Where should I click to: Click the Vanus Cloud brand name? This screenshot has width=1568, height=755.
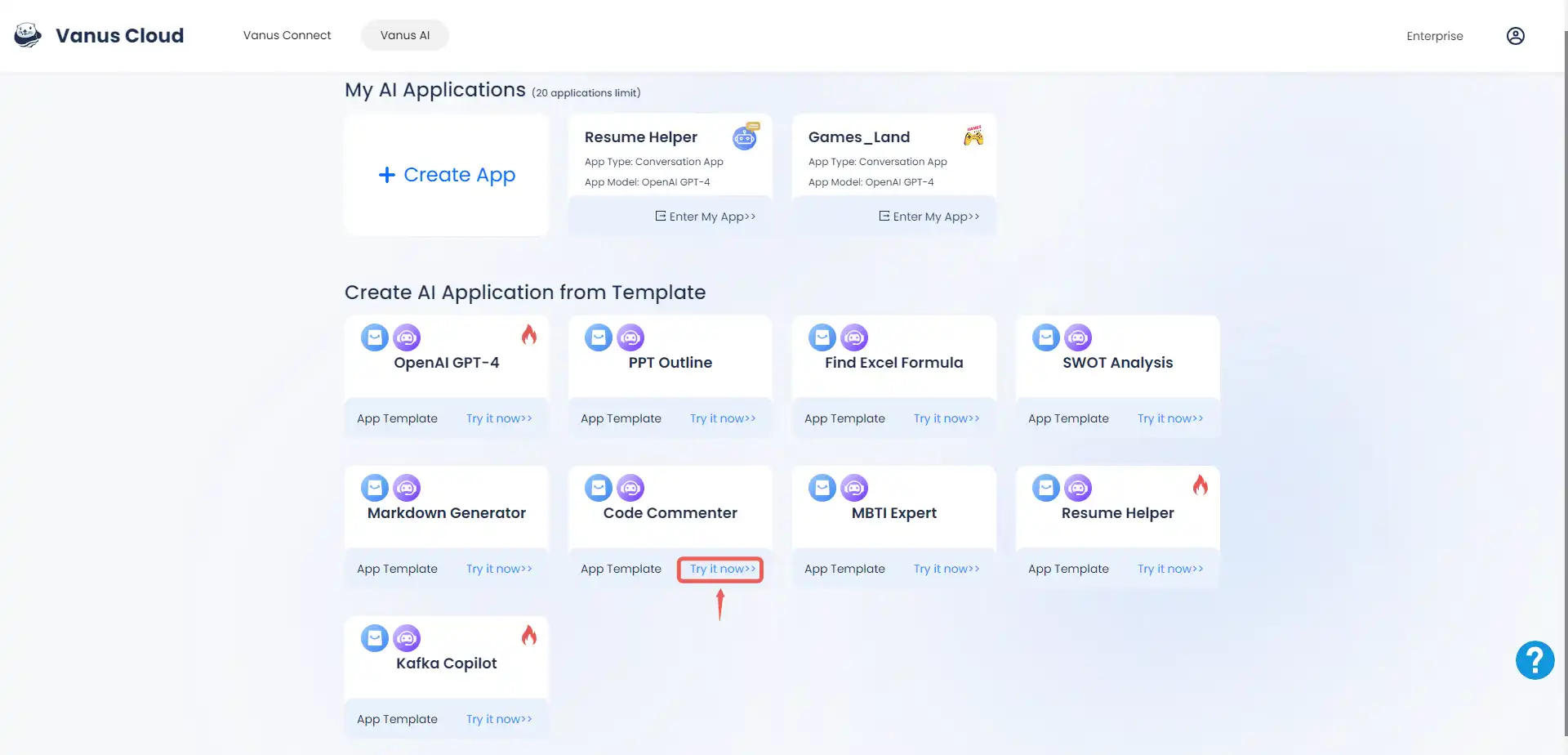[x=120, y=35]
